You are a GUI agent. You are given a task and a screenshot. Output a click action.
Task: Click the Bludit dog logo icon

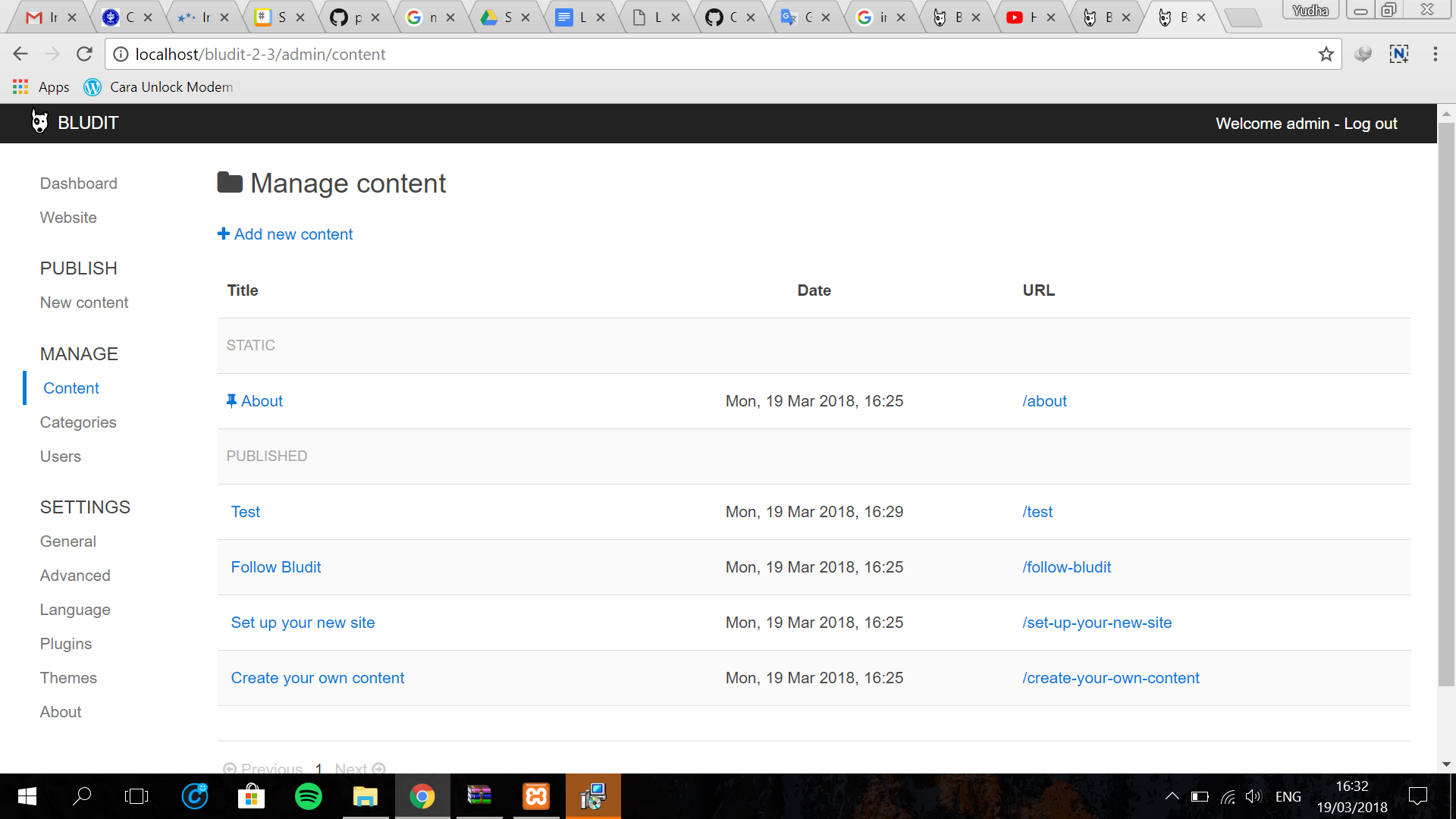[x=39, y=122]
